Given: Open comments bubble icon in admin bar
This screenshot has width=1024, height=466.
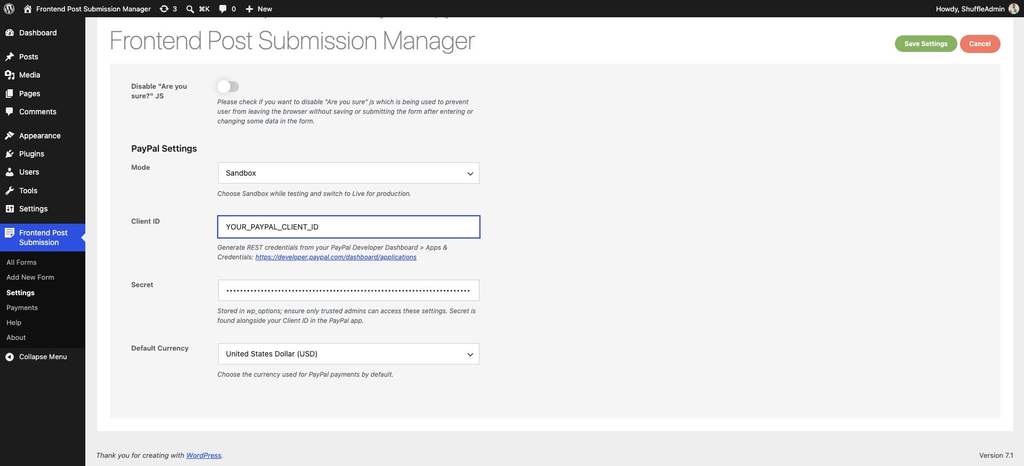Looking at the screenshot, I should [x=223, y=9].
